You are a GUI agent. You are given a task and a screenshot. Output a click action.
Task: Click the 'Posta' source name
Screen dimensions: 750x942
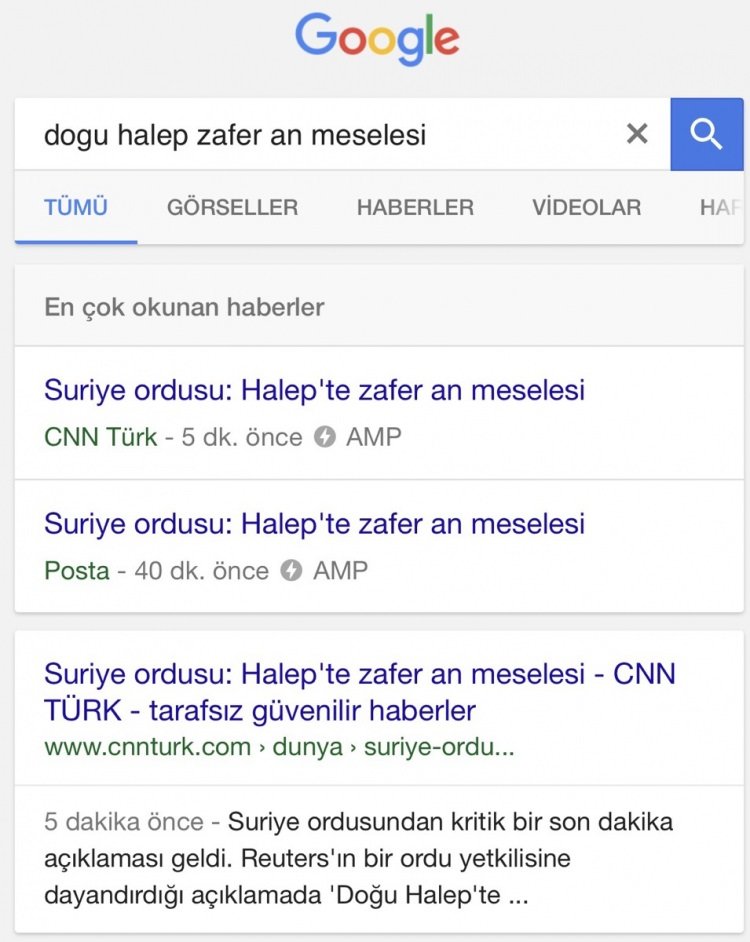(77, 571)
